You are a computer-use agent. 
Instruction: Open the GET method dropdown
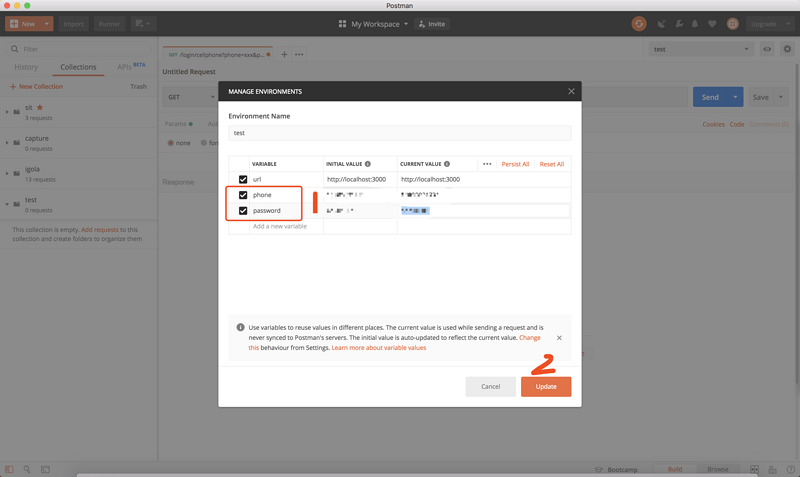click(191, 97)
